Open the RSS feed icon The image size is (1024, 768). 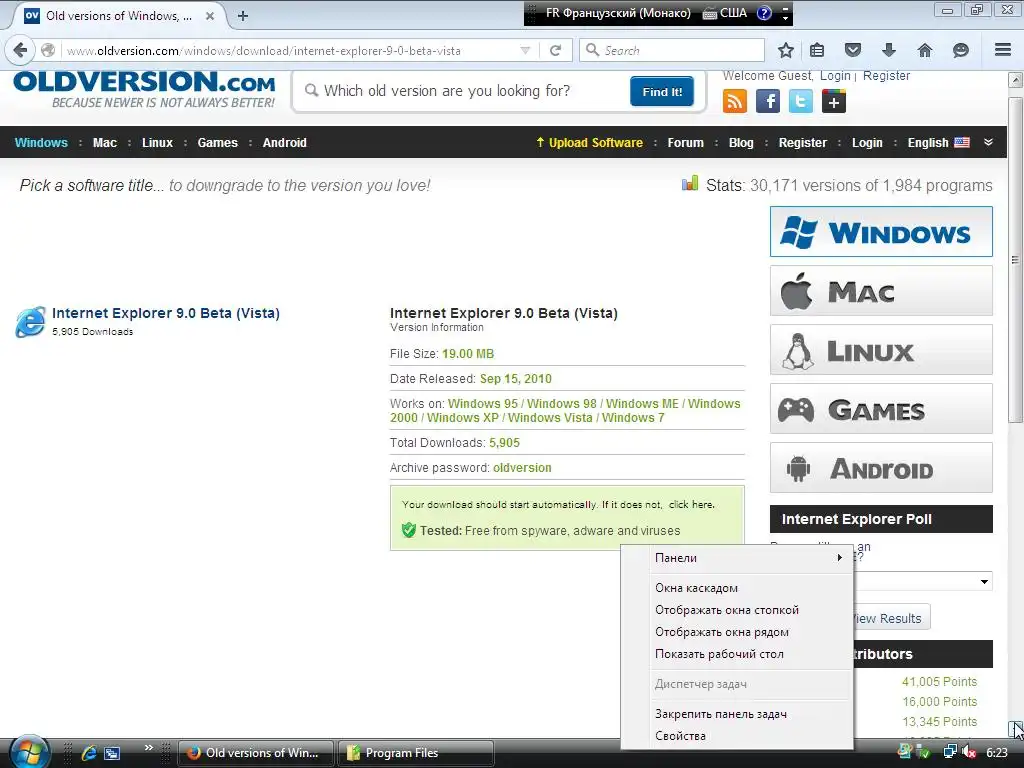735,101
